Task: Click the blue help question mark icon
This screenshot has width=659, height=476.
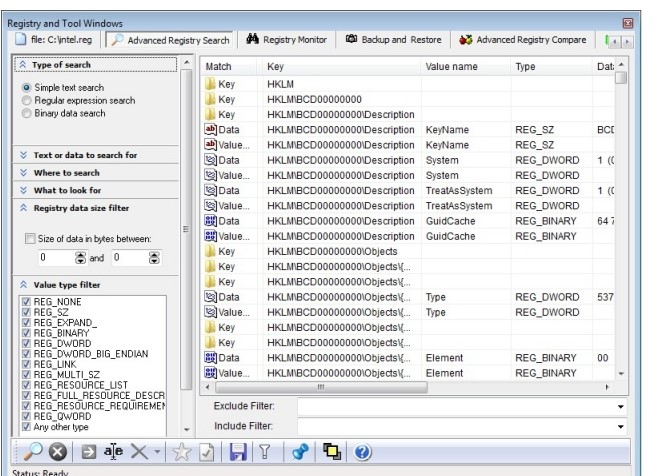Action: (362, 452)
